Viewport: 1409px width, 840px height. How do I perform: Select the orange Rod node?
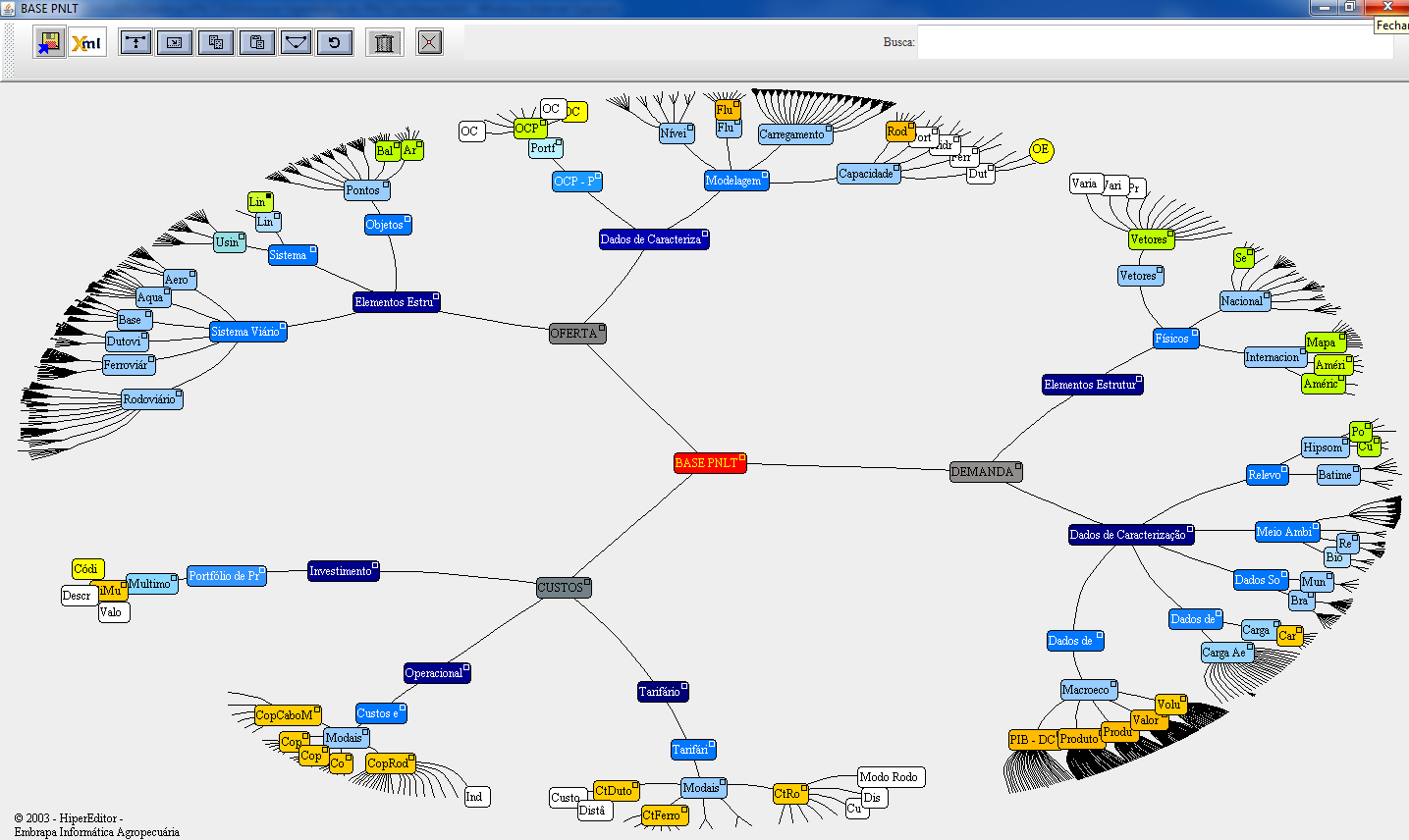point(900,131)
